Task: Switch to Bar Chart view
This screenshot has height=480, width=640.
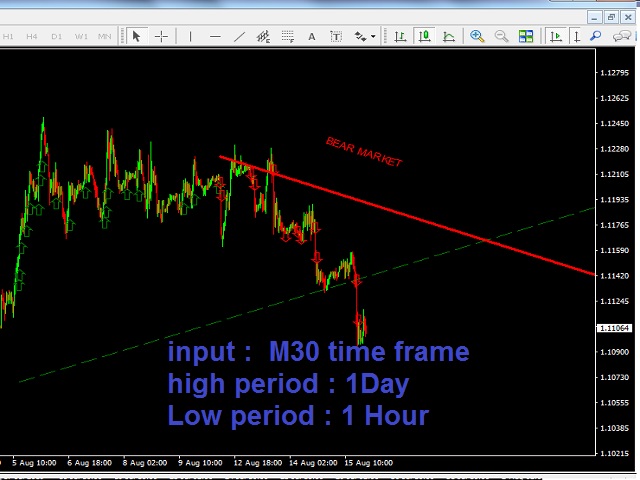Action: 400,36
